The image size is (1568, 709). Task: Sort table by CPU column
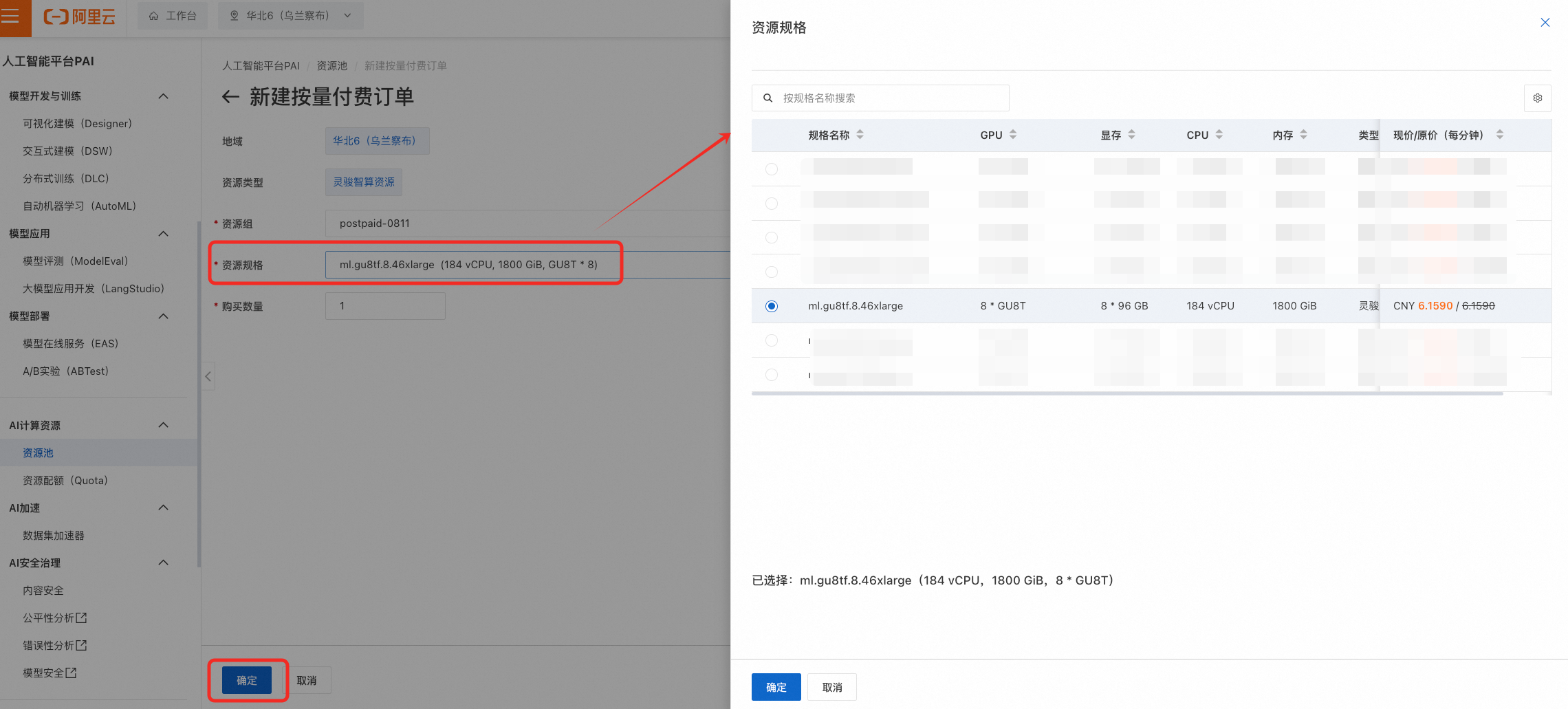click(x=1219, y=135)
